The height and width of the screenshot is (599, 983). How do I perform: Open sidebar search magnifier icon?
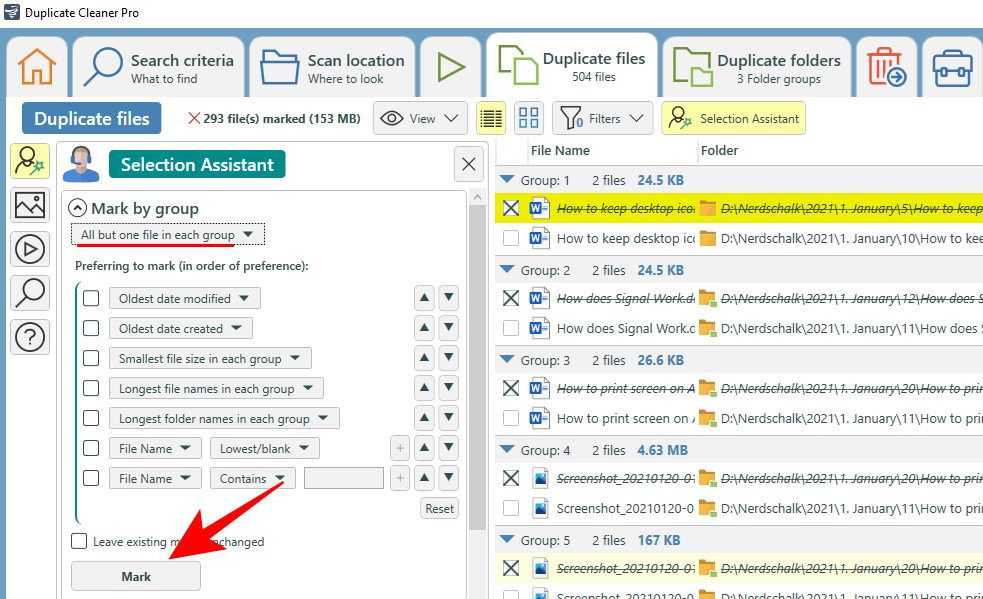coord(30,293)
